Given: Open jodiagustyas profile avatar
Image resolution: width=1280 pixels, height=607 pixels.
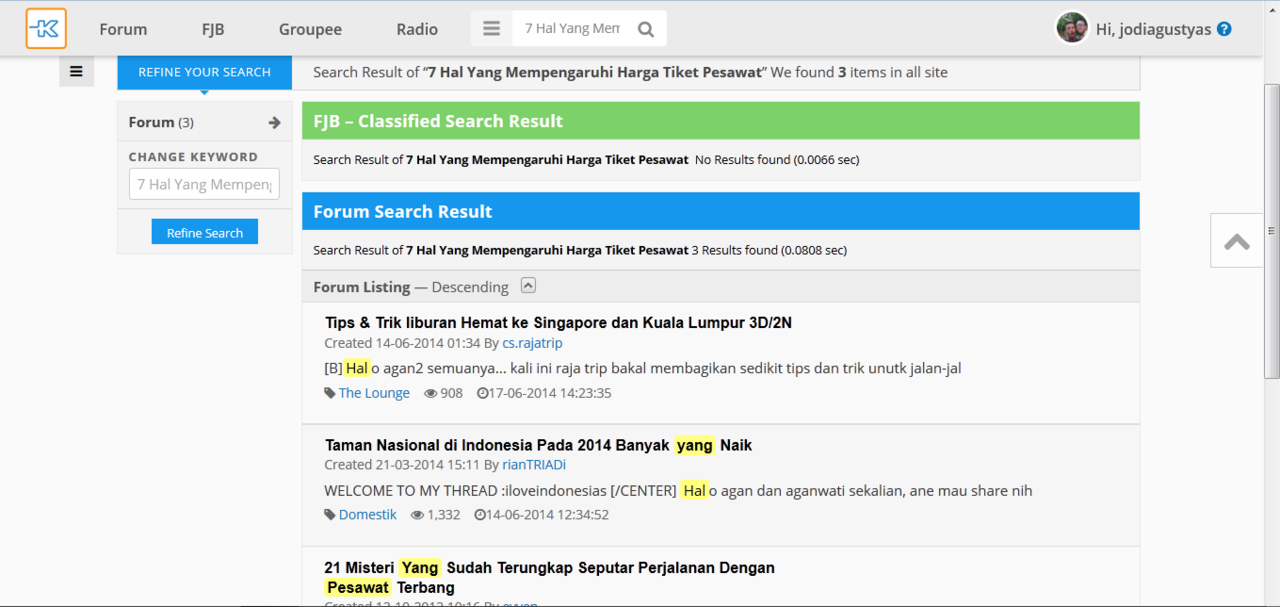Looking at the screenshot, I should point(1072,28).
